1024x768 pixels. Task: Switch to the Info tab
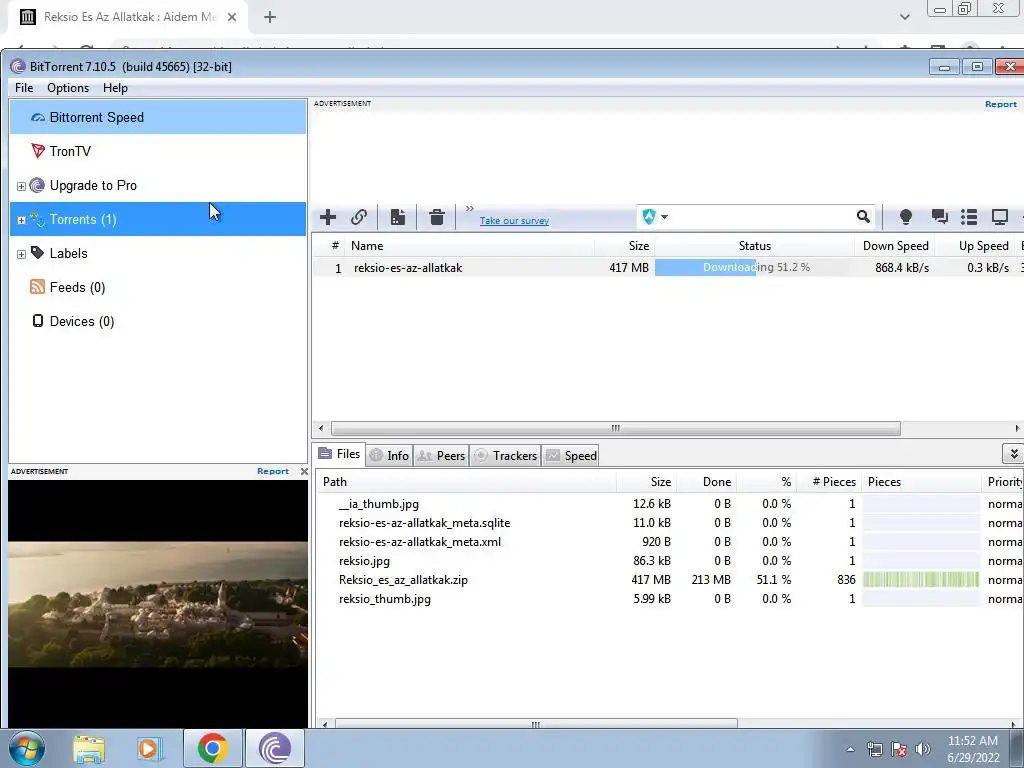[389, 456]
